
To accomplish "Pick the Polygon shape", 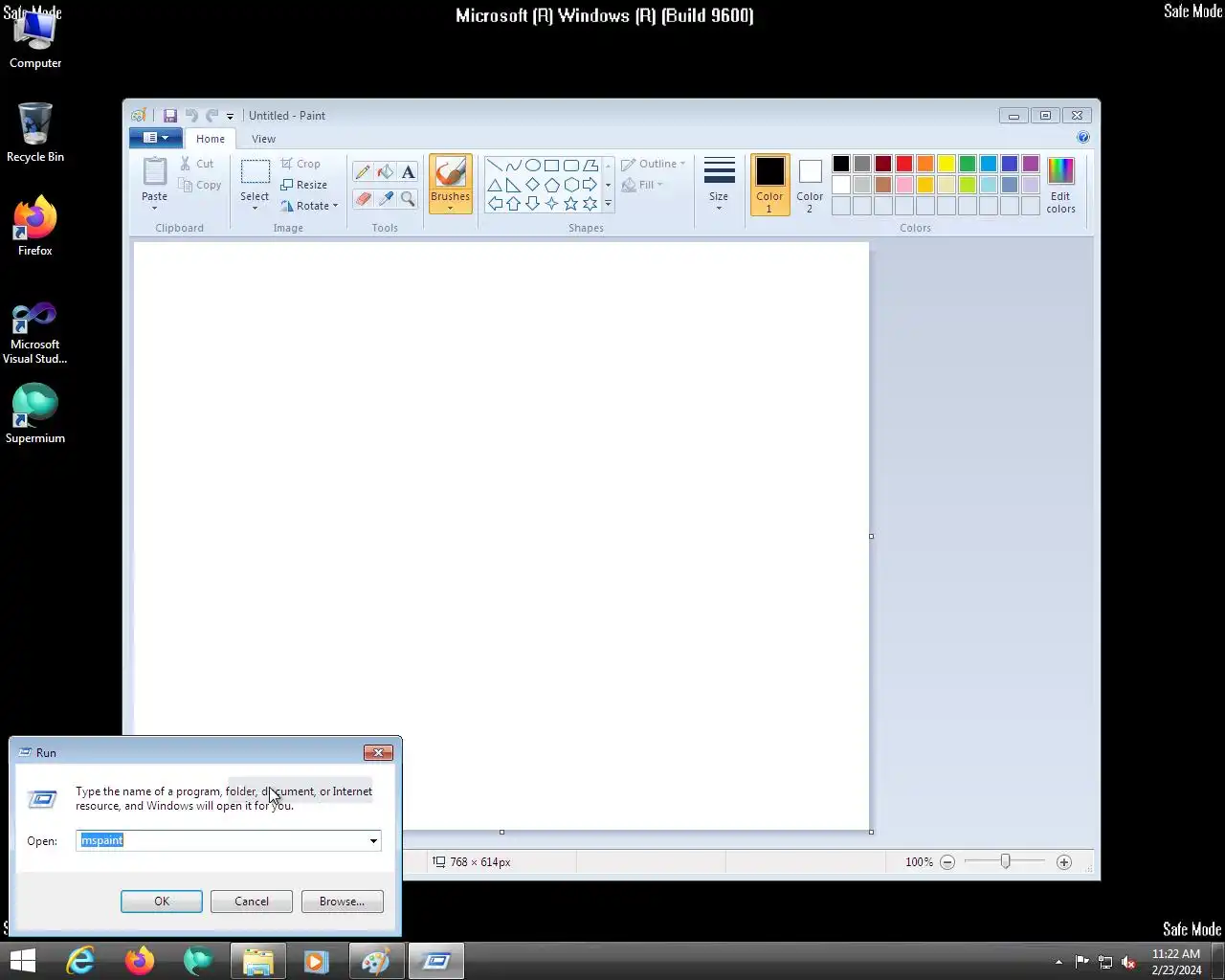I will [590, 166].
